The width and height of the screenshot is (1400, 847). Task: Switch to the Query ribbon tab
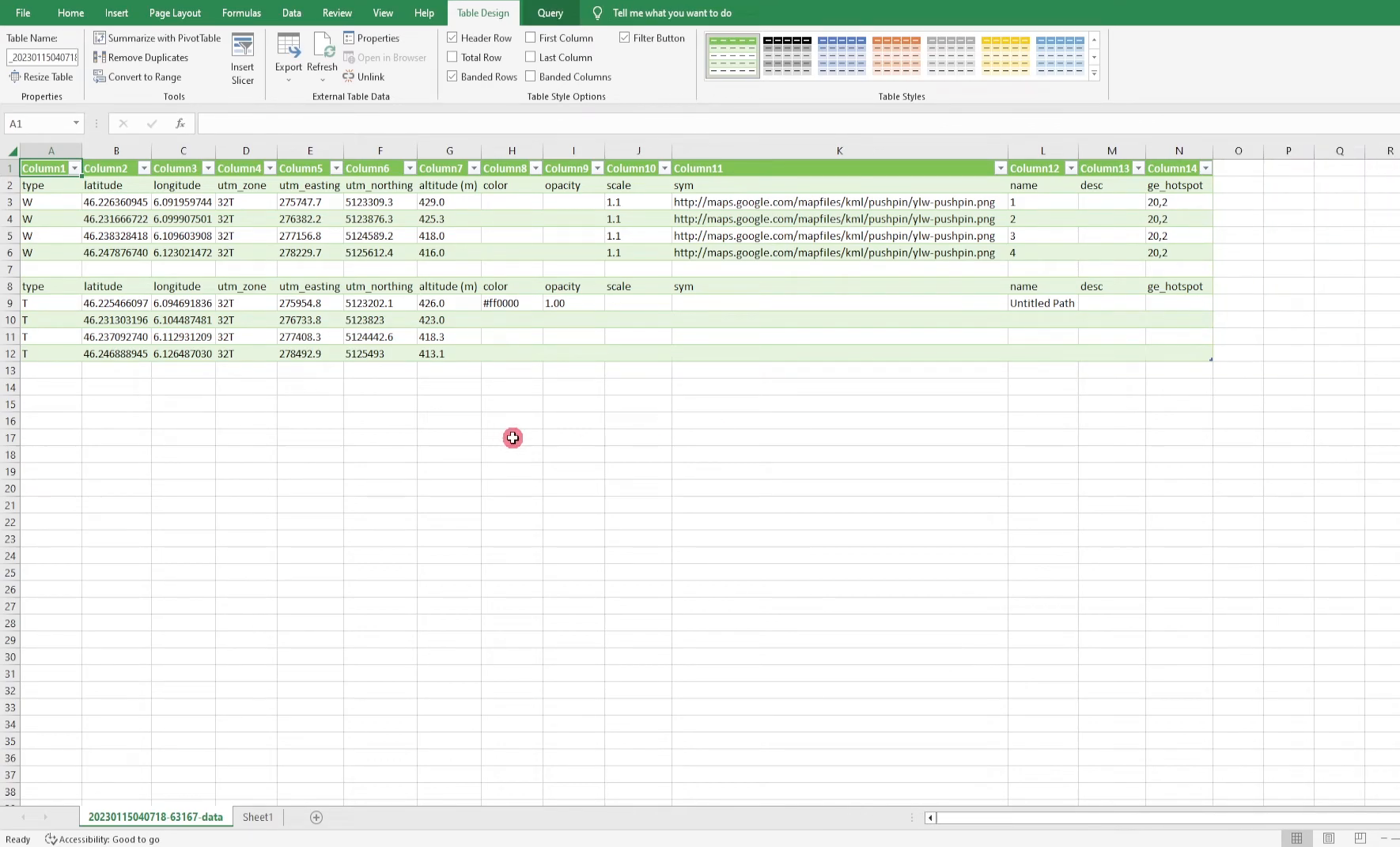(549, 13)
